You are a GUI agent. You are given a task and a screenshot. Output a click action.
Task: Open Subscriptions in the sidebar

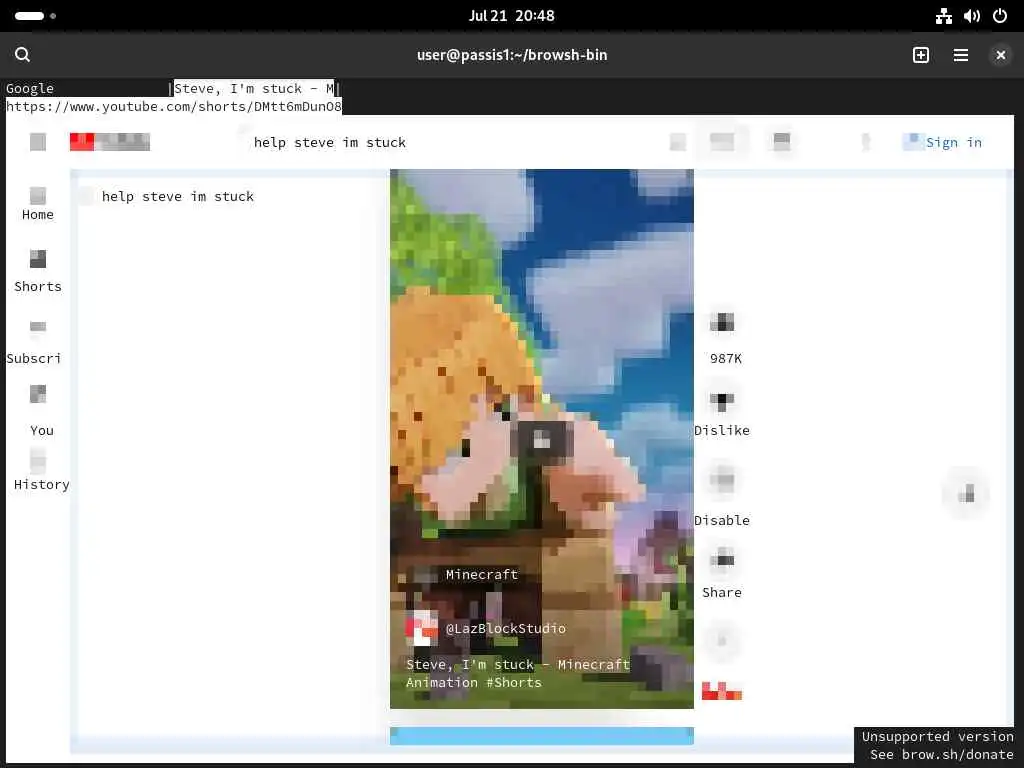pyautogui.click(x=34, y=343)
